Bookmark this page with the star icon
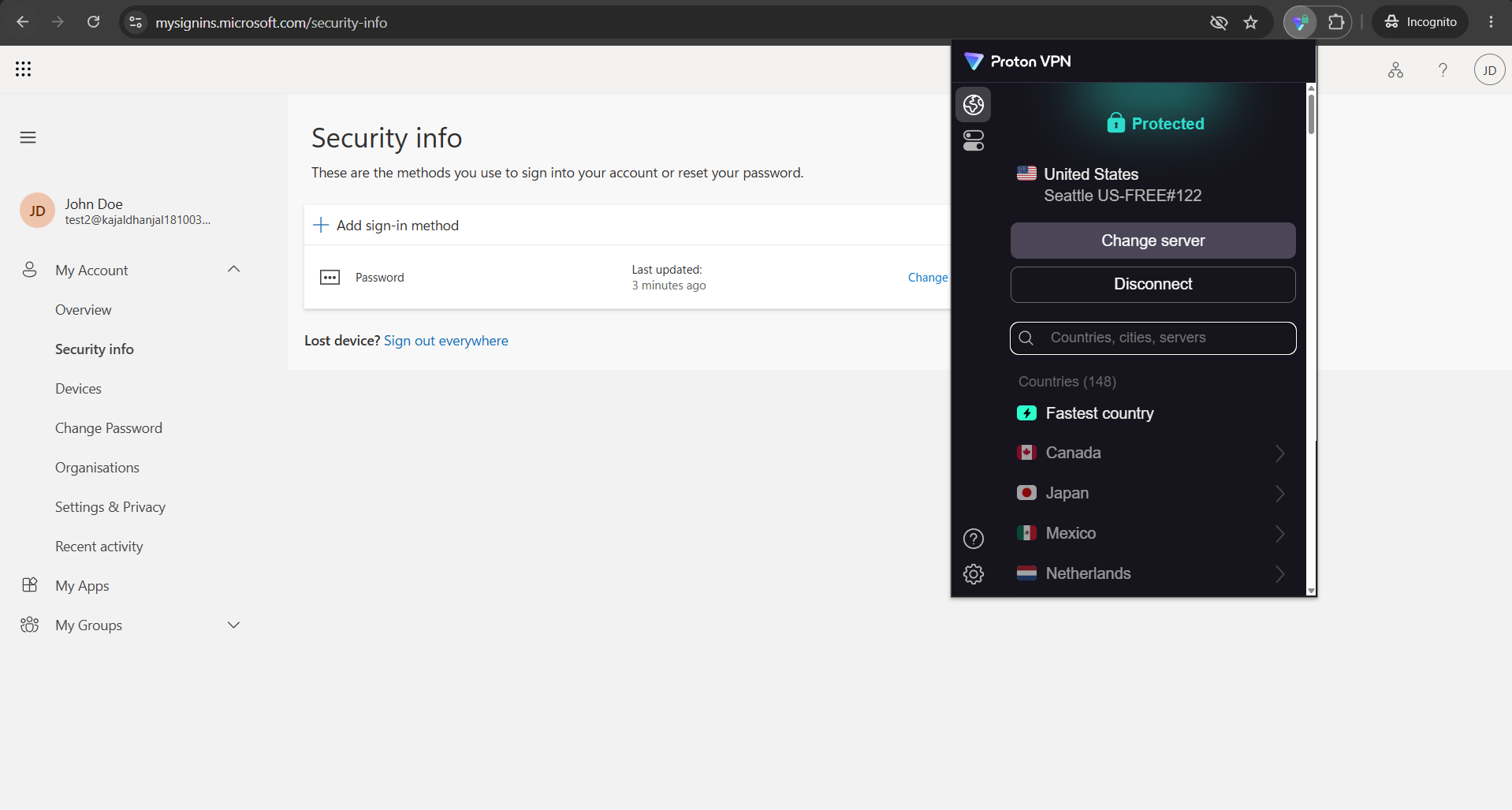The width and height of the screenshot is (1512, 810). (1251, 22)
